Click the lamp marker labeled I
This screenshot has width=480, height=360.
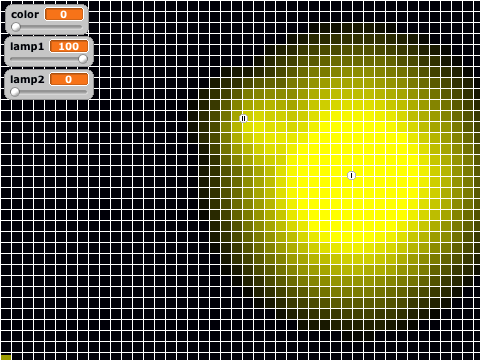351,175
